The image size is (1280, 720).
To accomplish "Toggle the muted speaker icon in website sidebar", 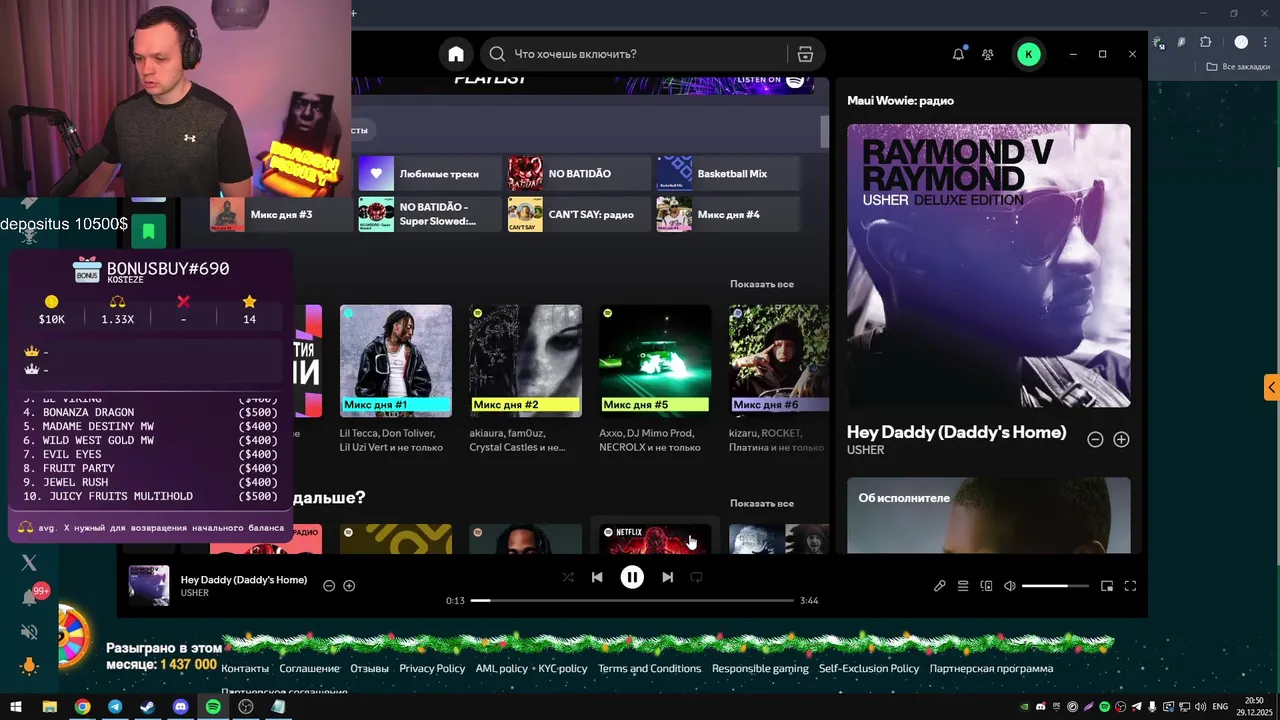I will (x=29, y=632).
